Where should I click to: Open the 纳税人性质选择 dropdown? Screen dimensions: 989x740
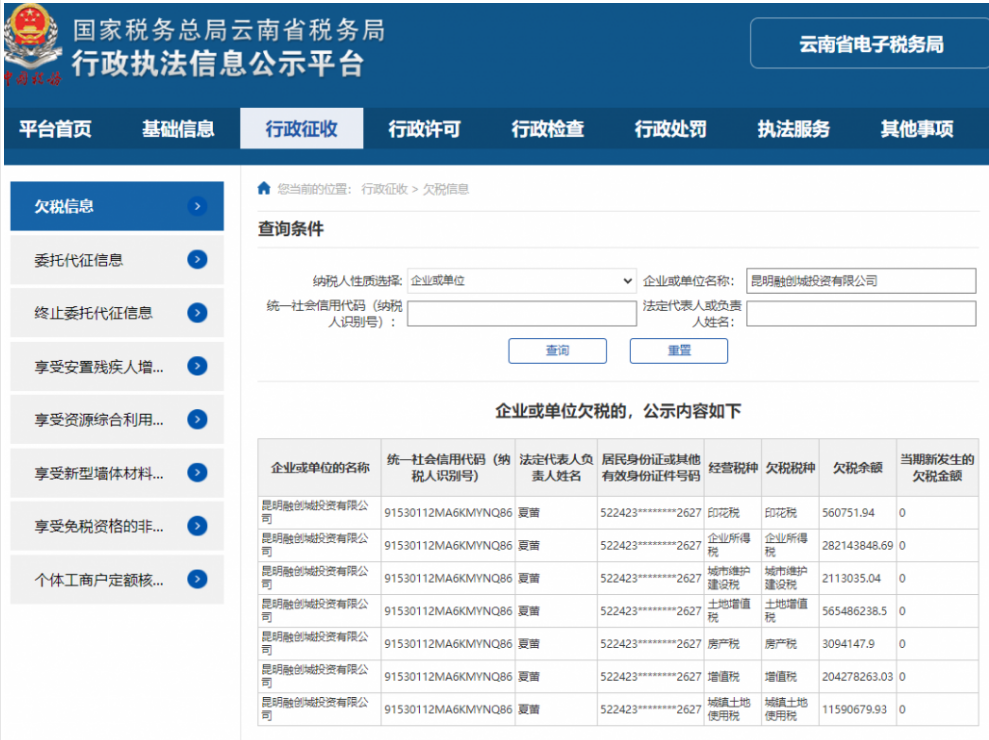coord(522,281)
